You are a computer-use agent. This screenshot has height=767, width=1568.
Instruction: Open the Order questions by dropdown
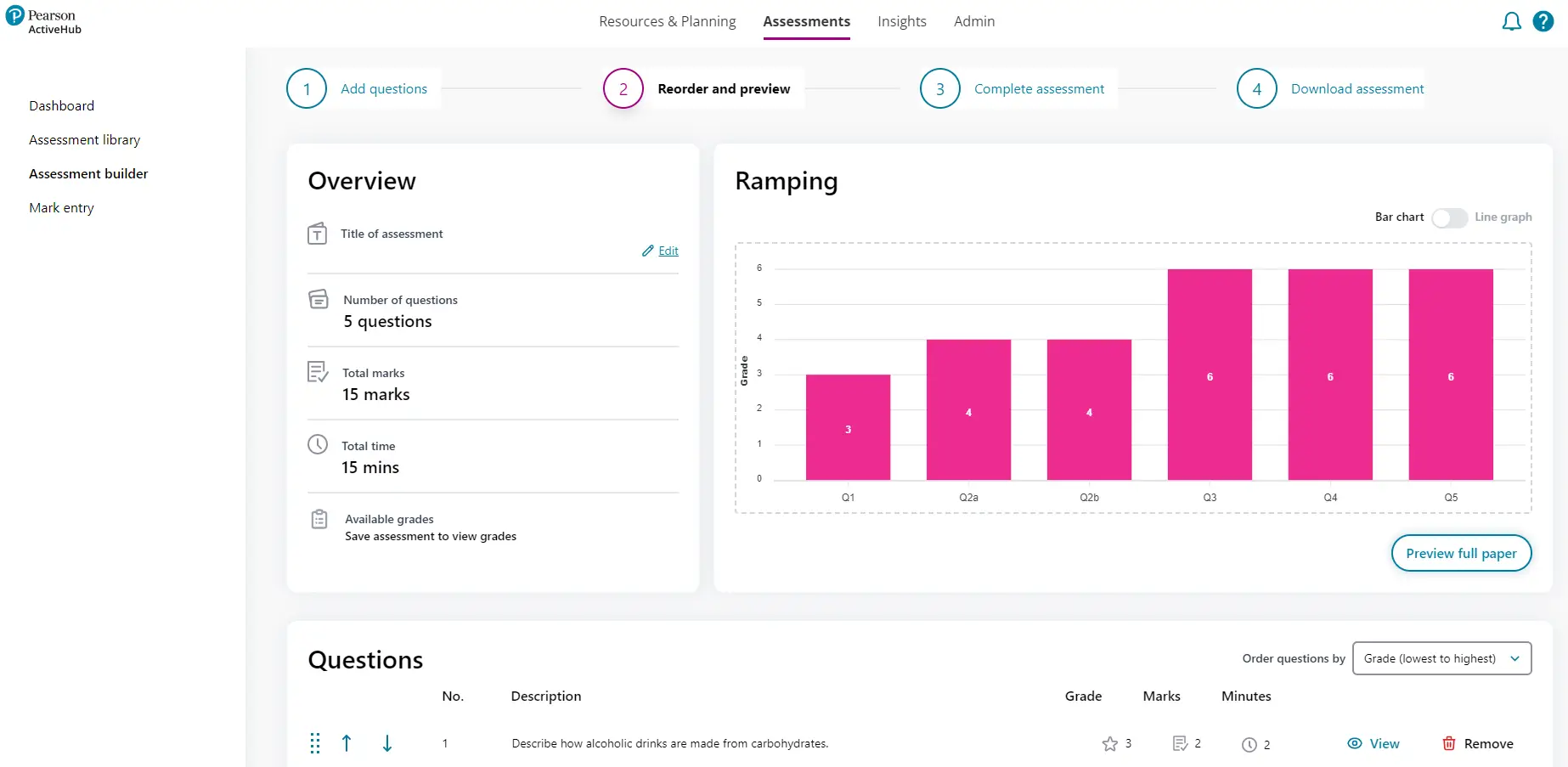point(1441,658)
